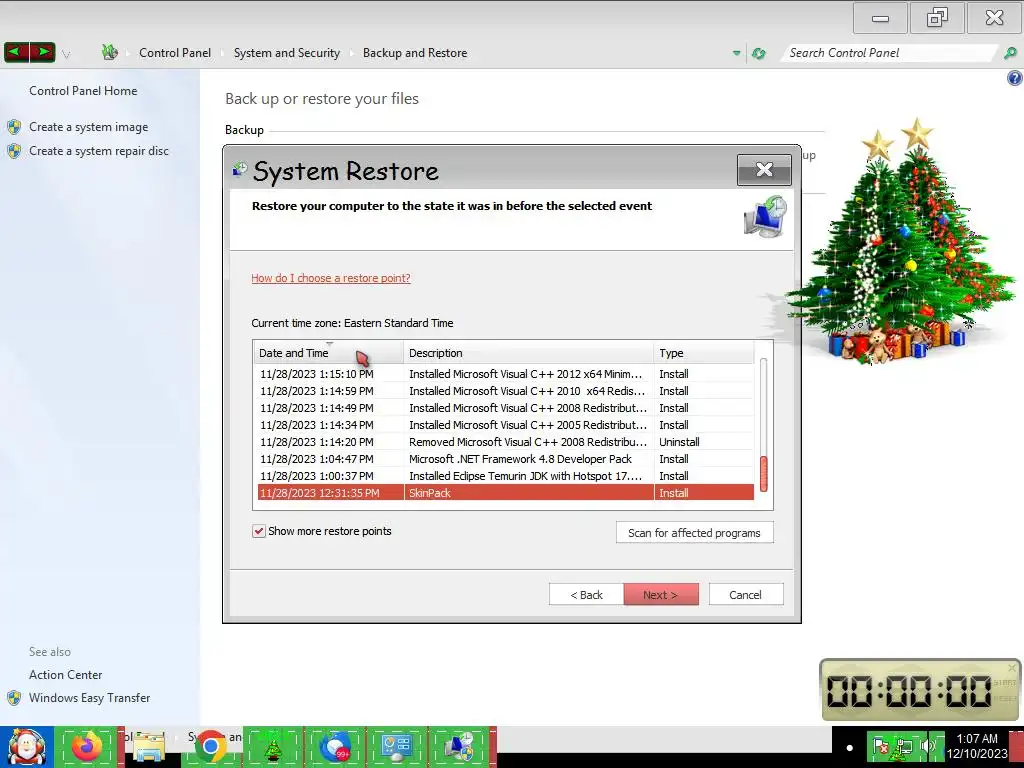
Task: Select the 1:14:49 PM Visual C++ 2008 install row
Action: (504, 408)
